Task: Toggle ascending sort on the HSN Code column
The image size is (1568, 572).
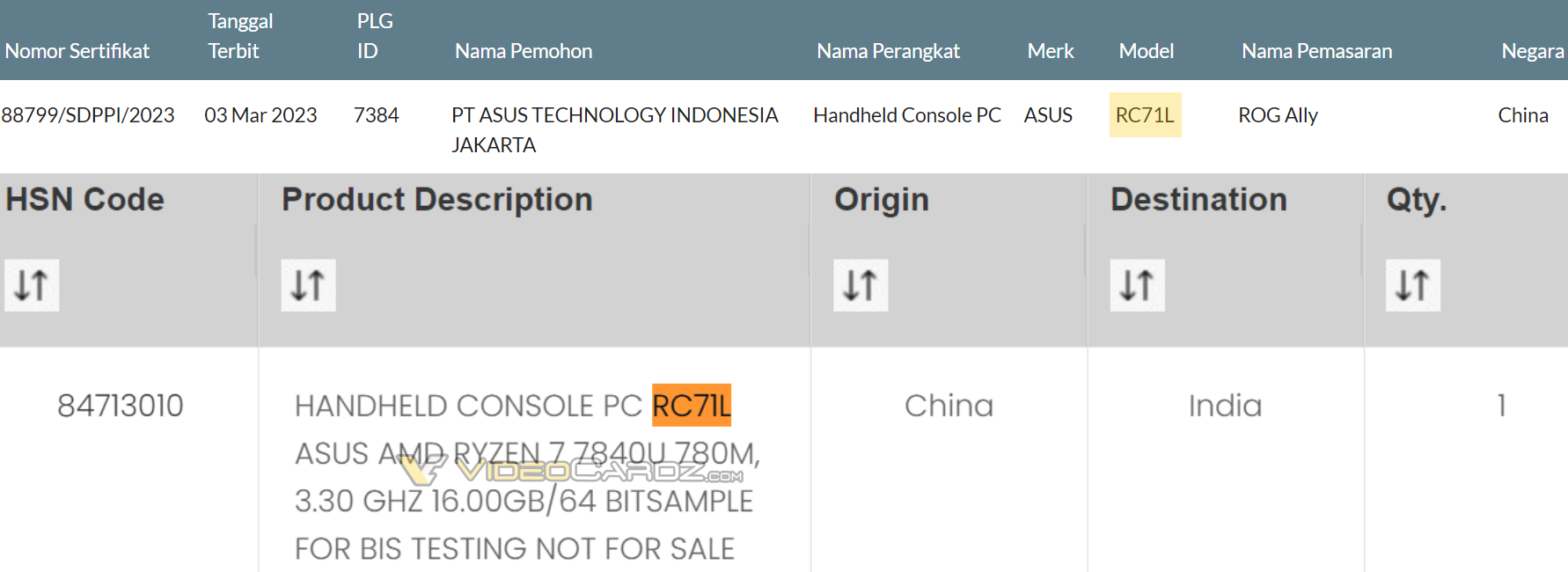Action: [31, 285]
